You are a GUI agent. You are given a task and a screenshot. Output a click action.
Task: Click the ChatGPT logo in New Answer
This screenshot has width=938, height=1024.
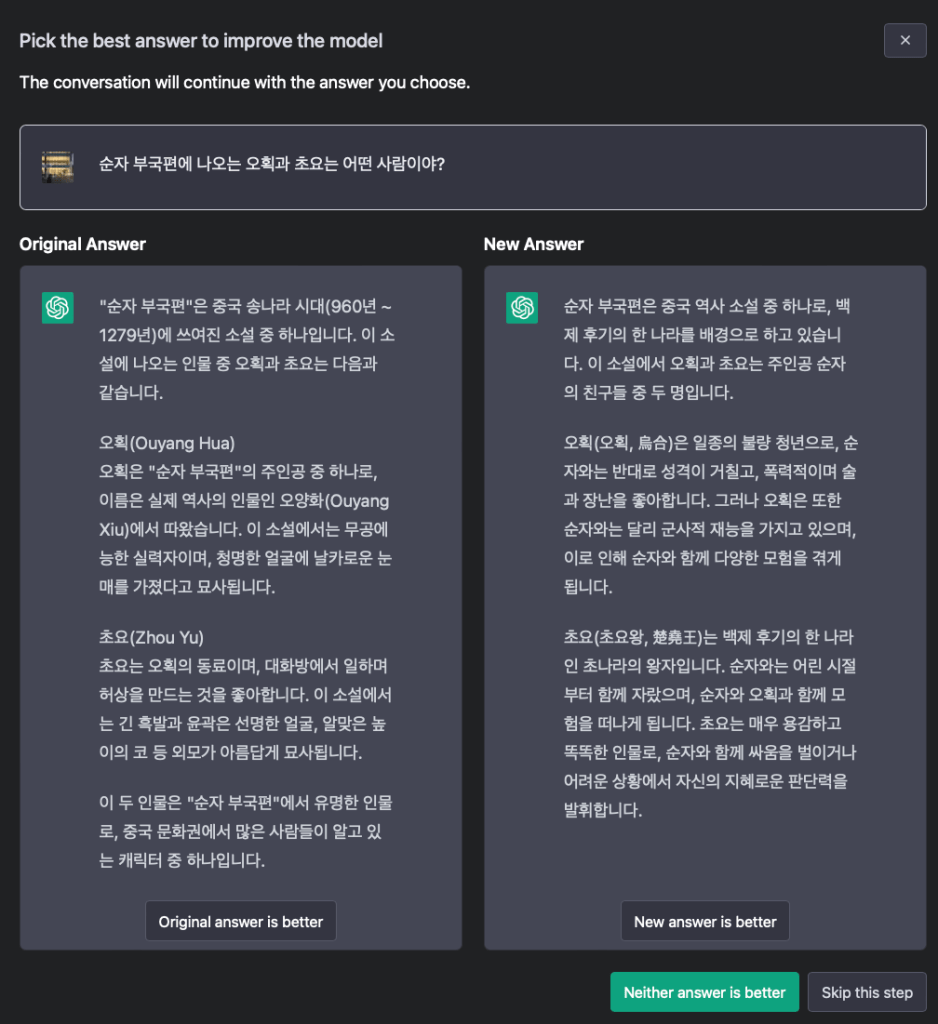click(522, 308)
